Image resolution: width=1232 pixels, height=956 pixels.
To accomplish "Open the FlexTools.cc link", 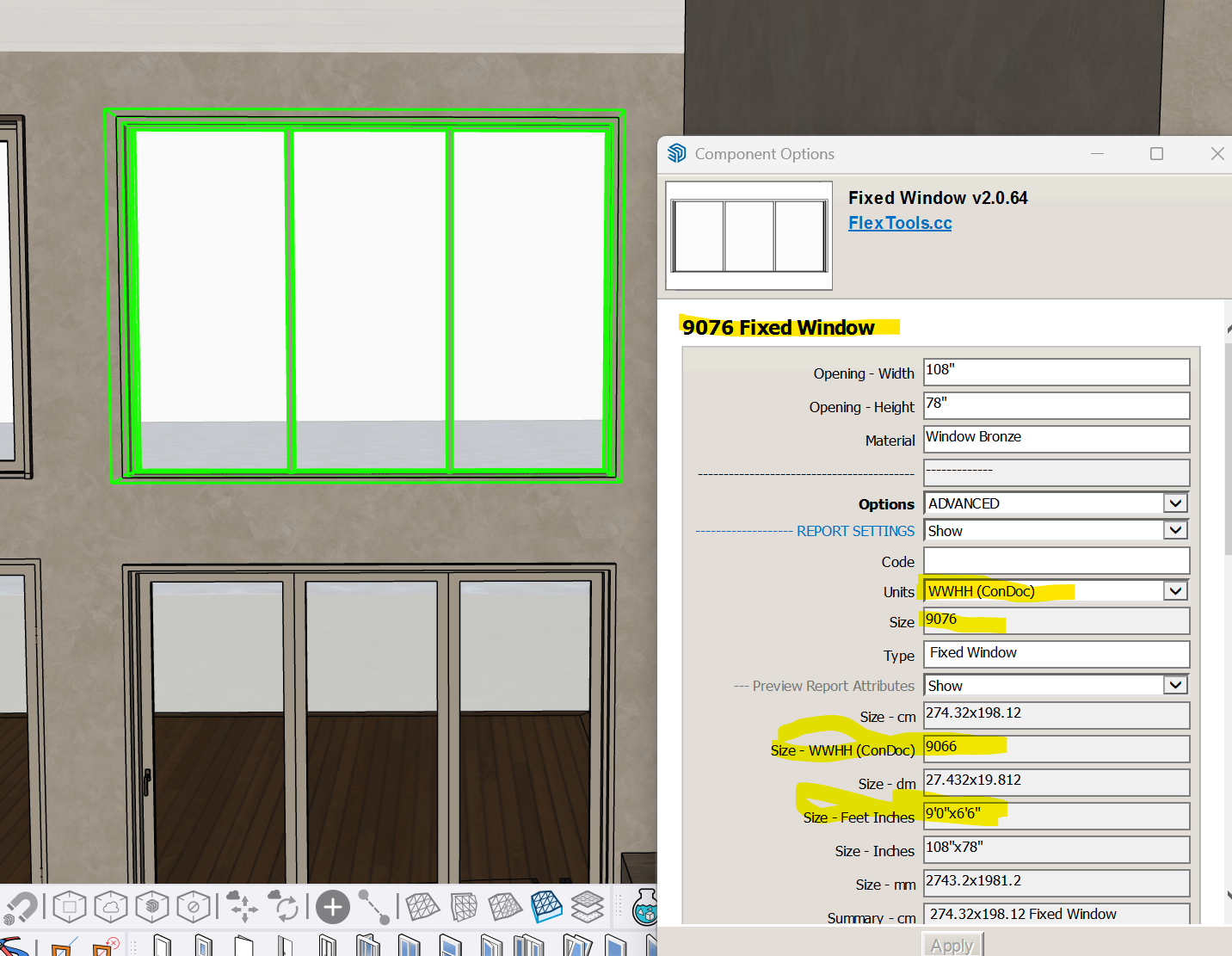I will coord(899,223).
